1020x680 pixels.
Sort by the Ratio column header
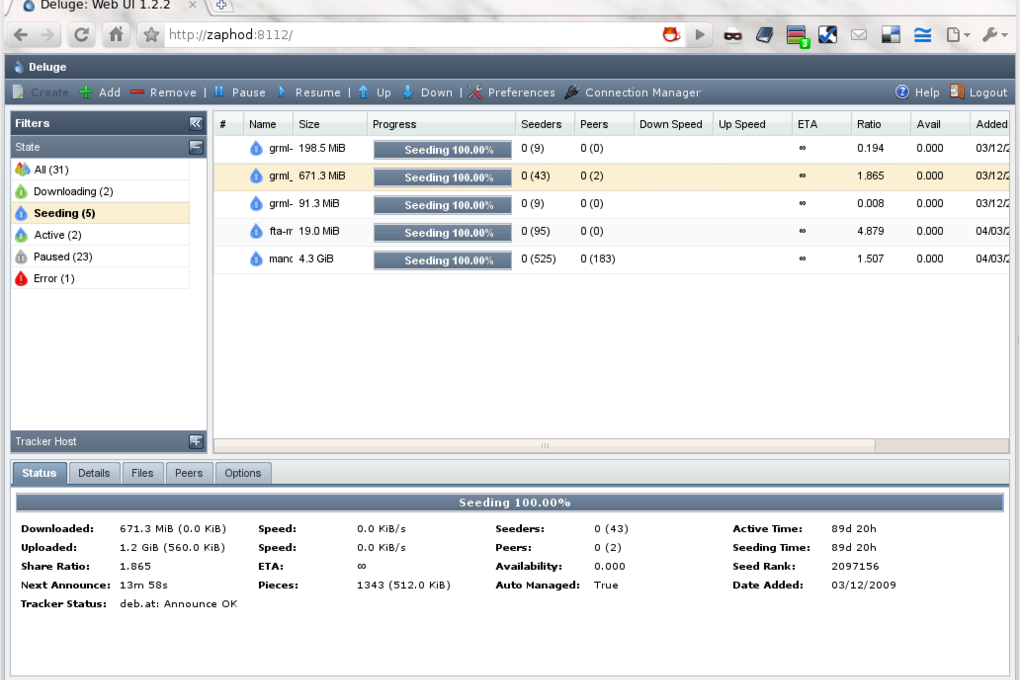(x=881, y=124)
